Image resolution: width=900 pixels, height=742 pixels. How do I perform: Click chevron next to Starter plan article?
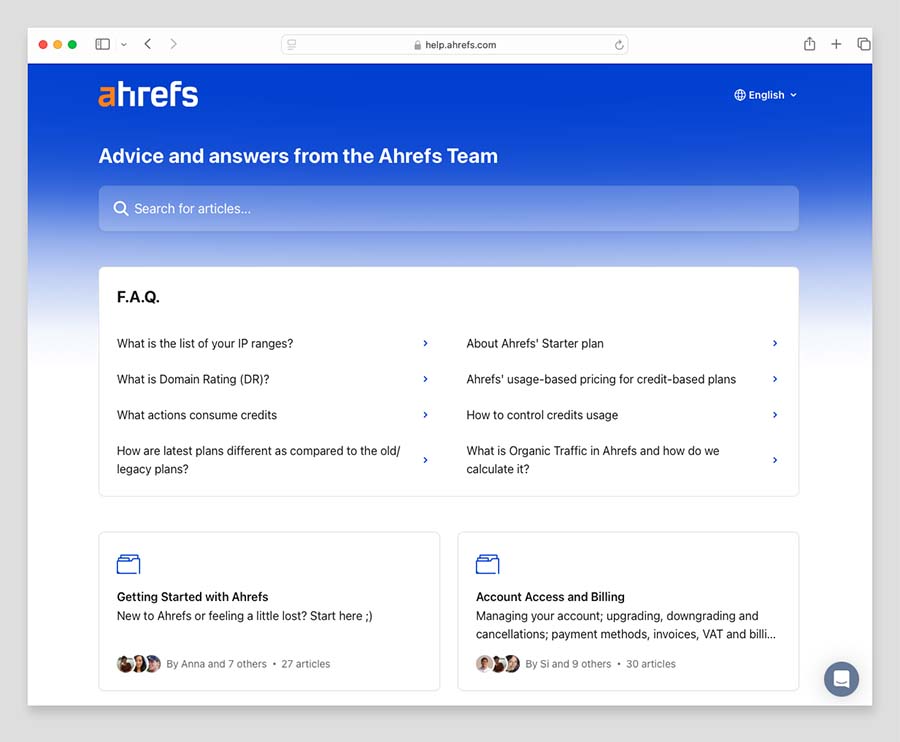coord(775,343)
